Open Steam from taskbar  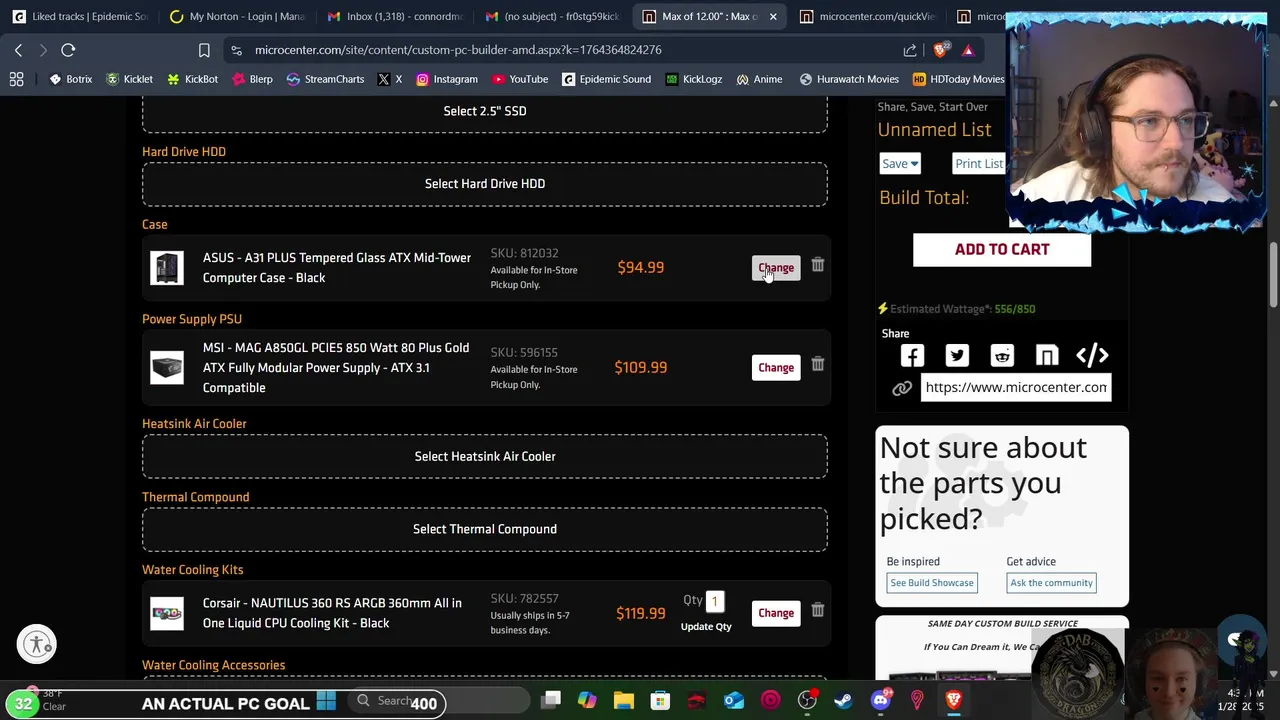tap(843, 701)
